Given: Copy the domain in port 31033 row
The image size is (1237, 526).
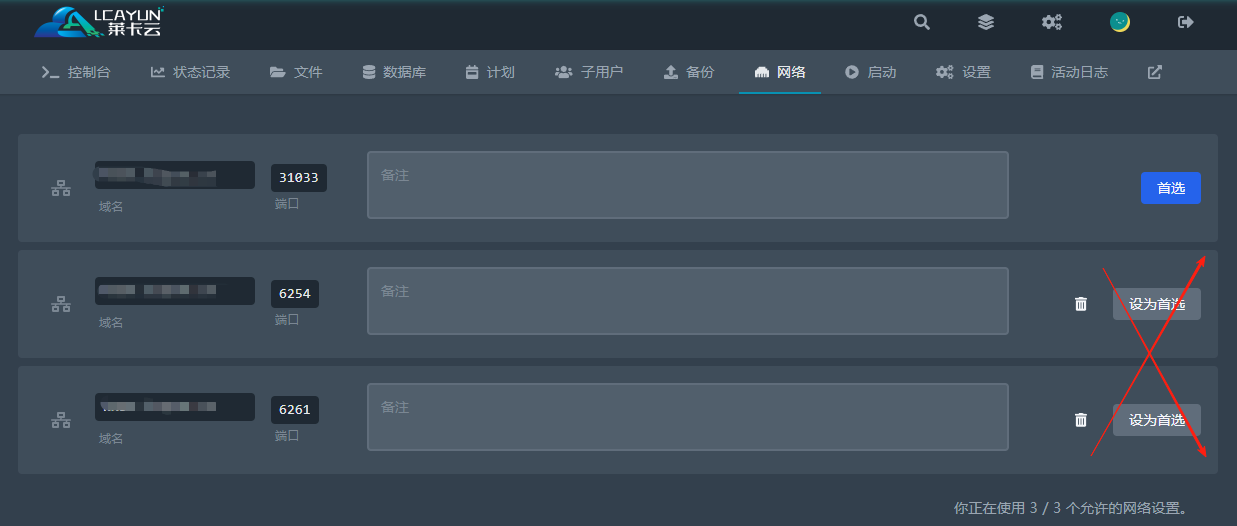Looking at the screenshot, I should [x=174, y=175].
